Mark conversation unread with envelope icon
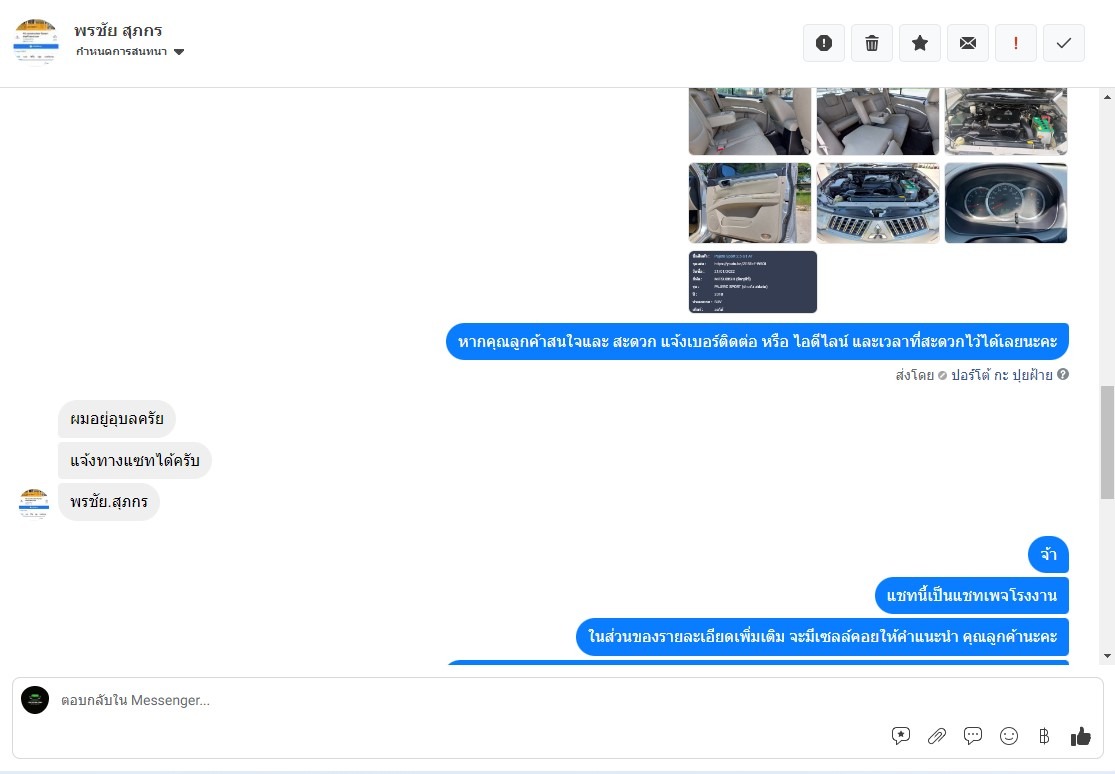The height and width of the screenshot is (774, 1115). pyautogui.click(x=968, y=43)
